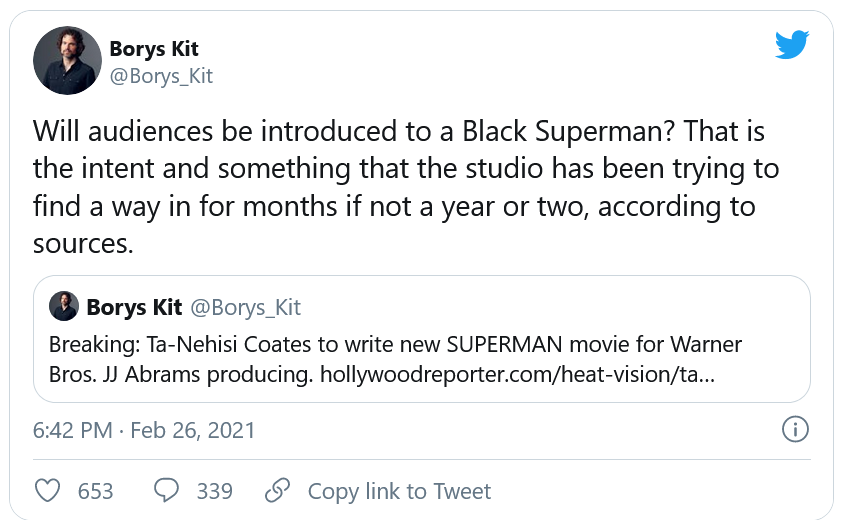Open the tweet info circle icon
Viewport: 841px width, 528px height.
point(793,430)
